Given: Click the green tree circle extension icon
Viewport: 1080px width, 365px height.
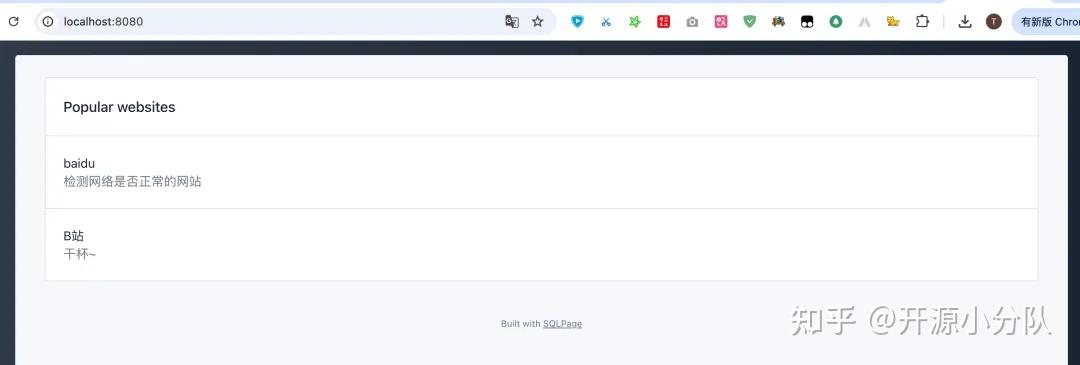Looking at the screenshot, I should pos(835,21).
